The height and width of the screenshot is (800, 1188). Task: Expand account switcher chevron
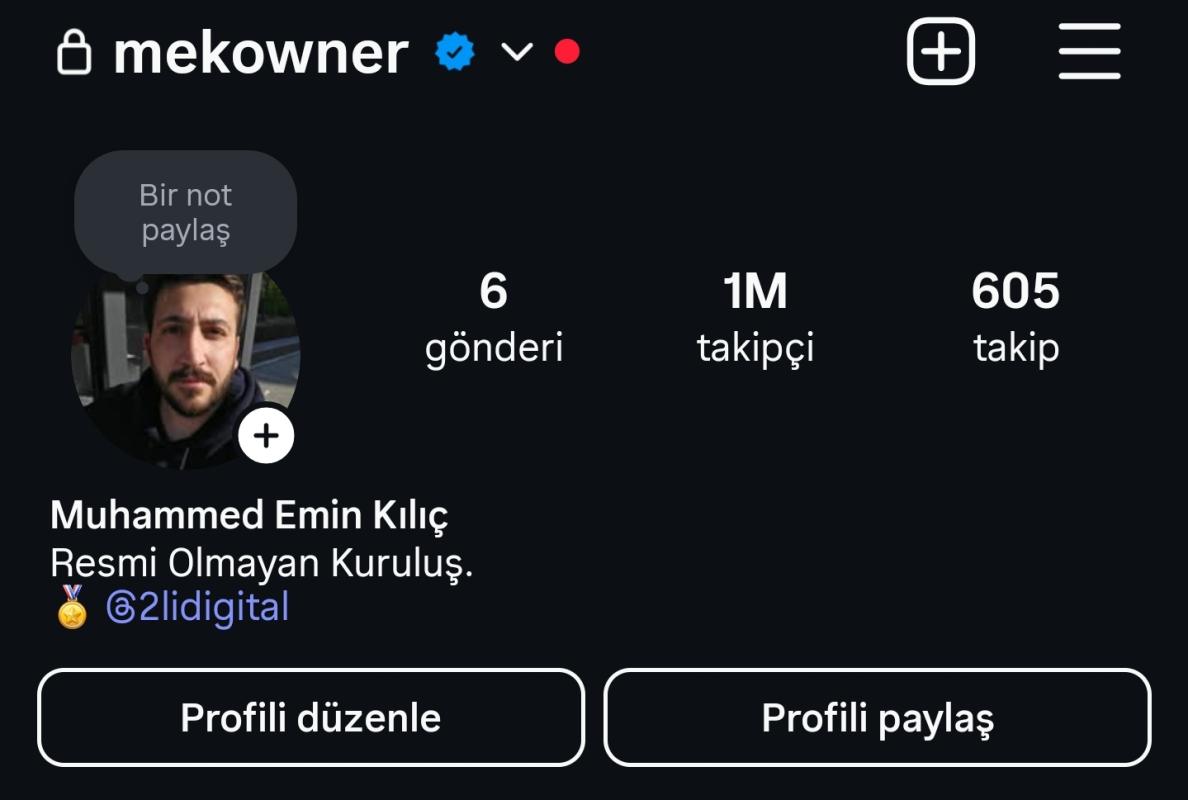[x=517, y=52]
